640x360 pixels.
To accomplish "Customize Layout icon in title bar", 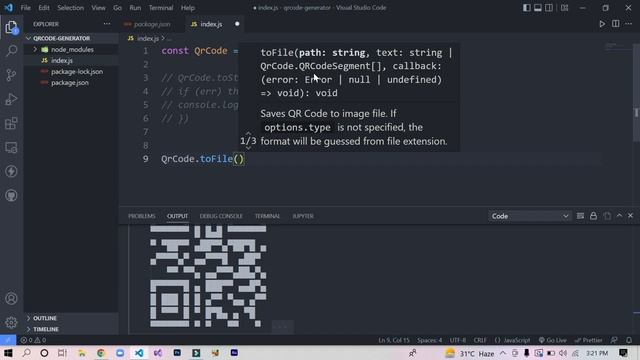I will coord(564,8).
